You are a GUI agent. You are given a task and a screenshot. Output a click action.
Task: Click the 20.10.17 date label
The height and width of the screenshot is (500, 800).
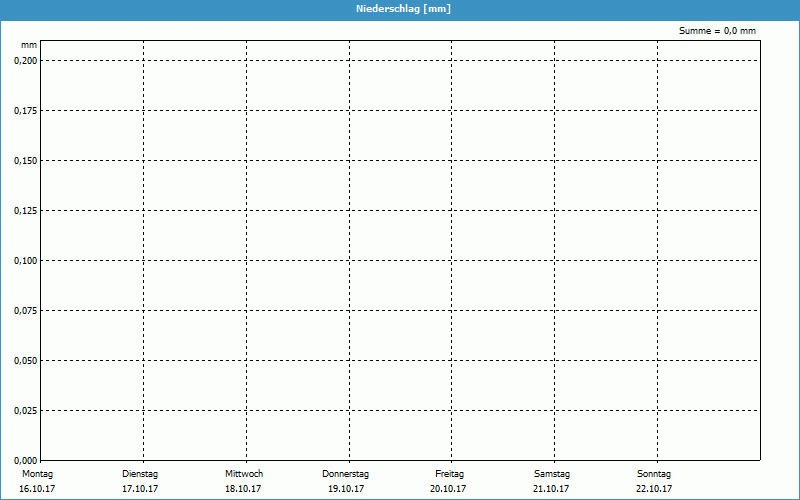(x=448, y=489)
